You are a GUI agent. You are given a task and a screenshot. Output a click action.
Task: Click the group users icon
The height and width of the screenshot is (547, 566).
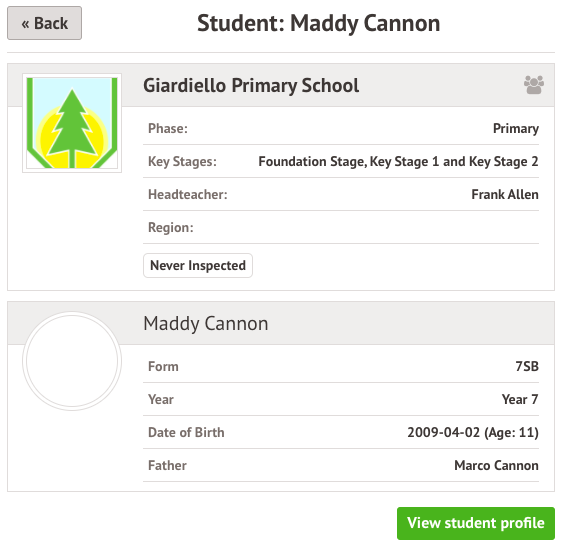[534, 85]
